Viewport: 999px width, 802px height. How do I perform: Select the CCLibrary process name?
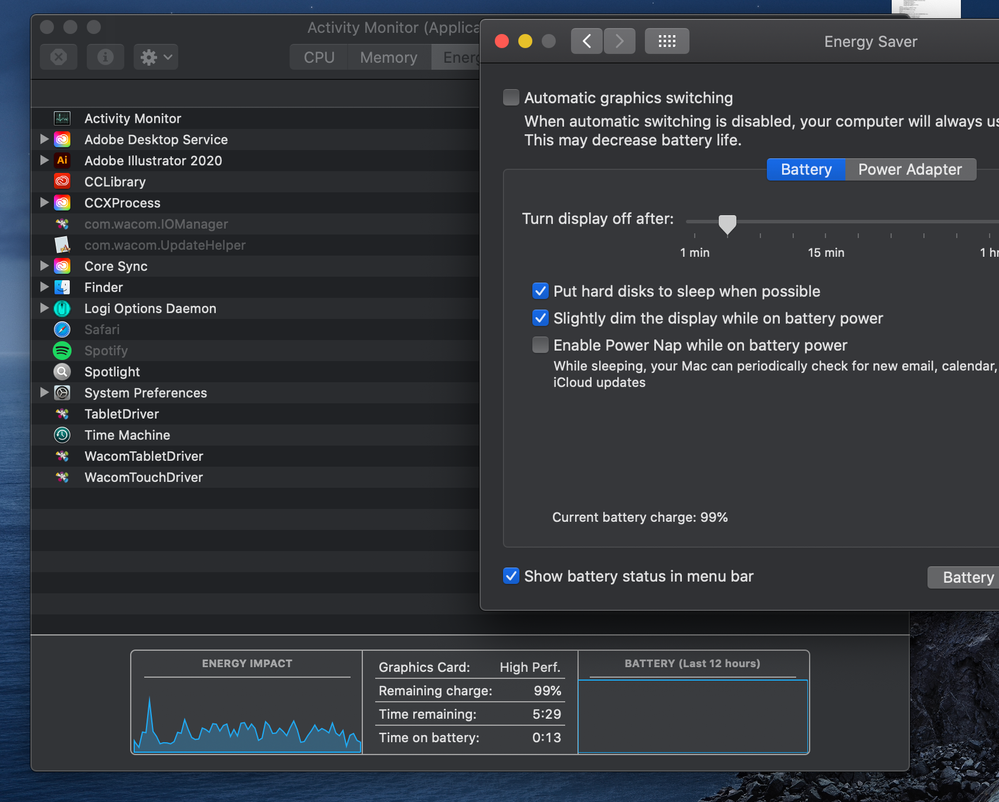tap(115, 182)
